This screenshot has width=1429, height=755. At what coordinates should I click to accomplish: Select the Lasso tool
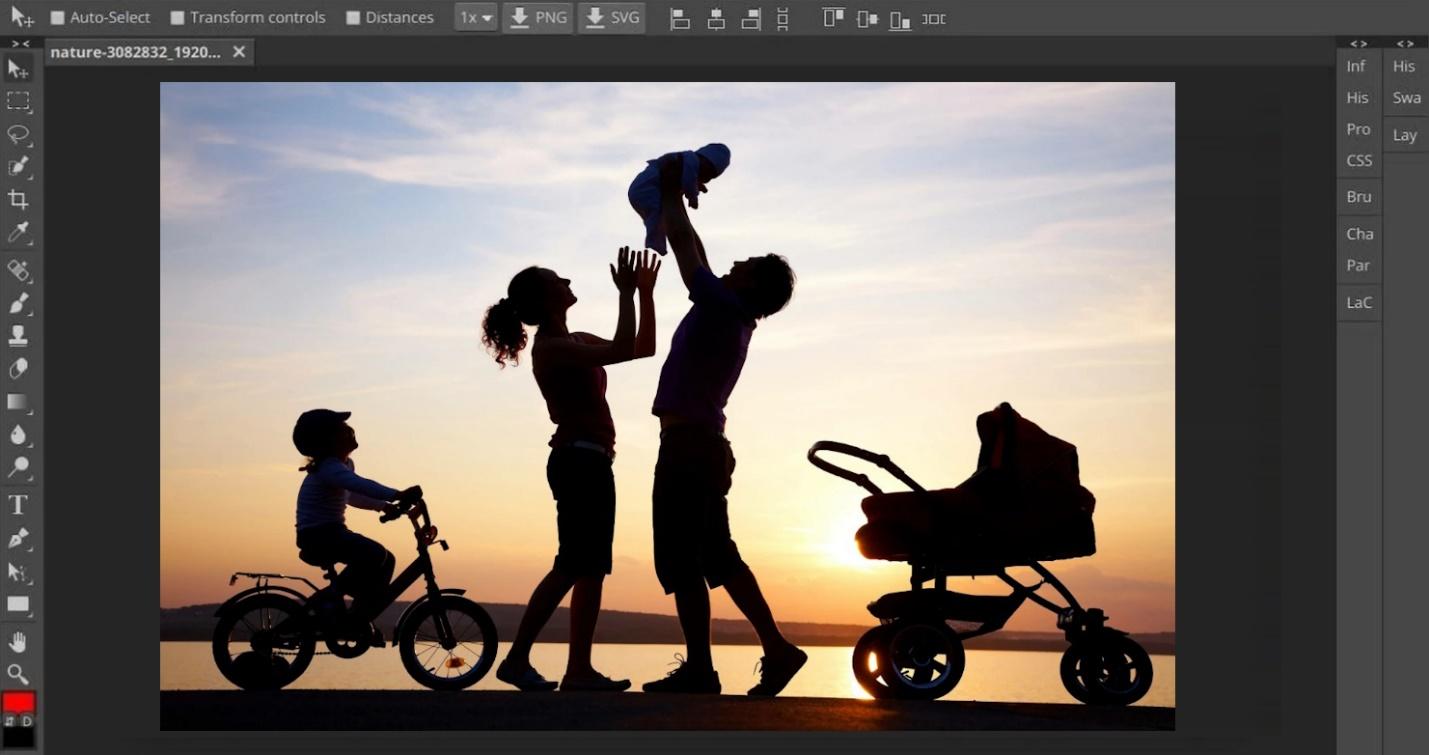point(18,134)
